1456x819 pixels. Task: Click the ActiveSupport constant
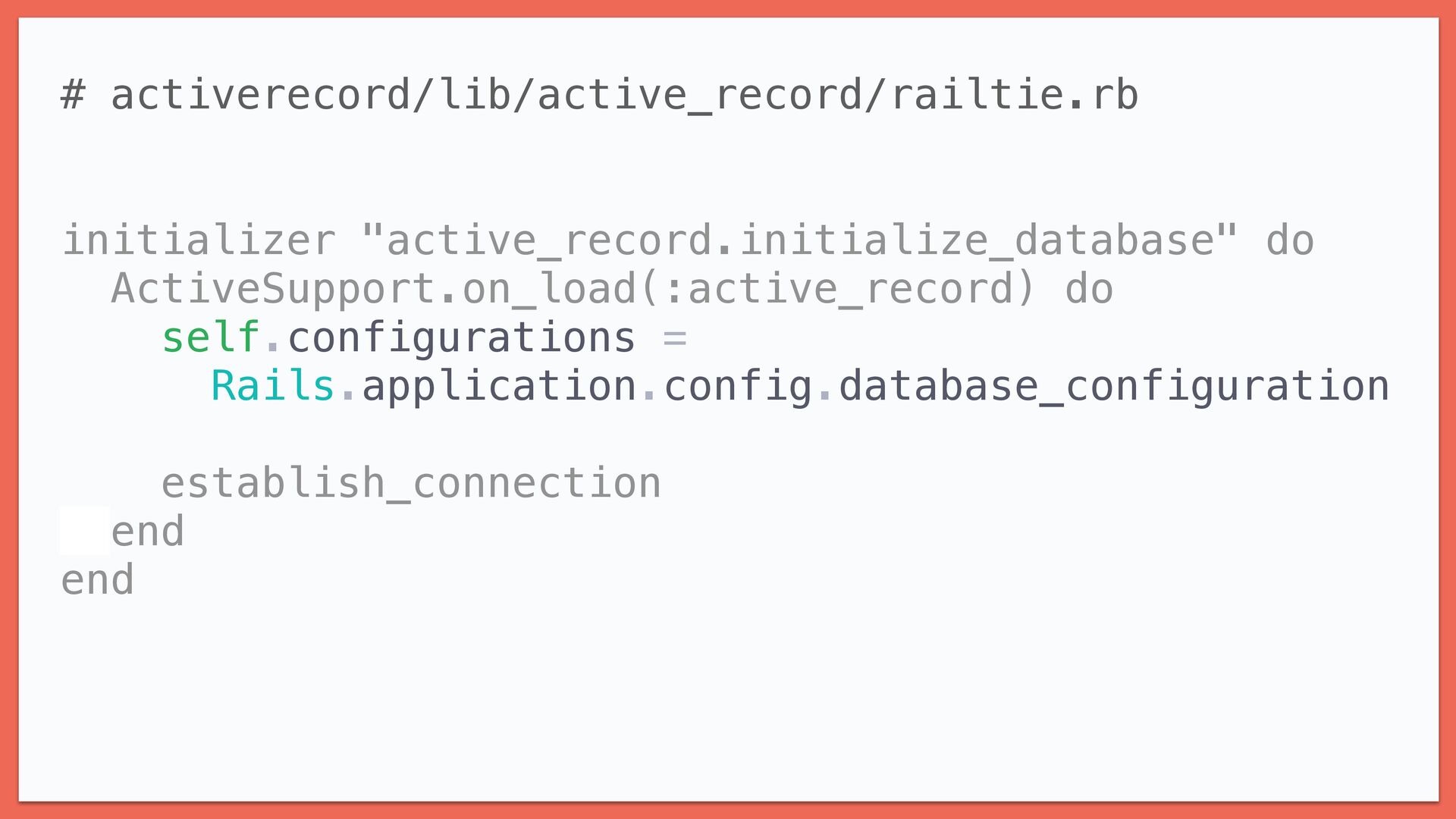tap(273, 290)
